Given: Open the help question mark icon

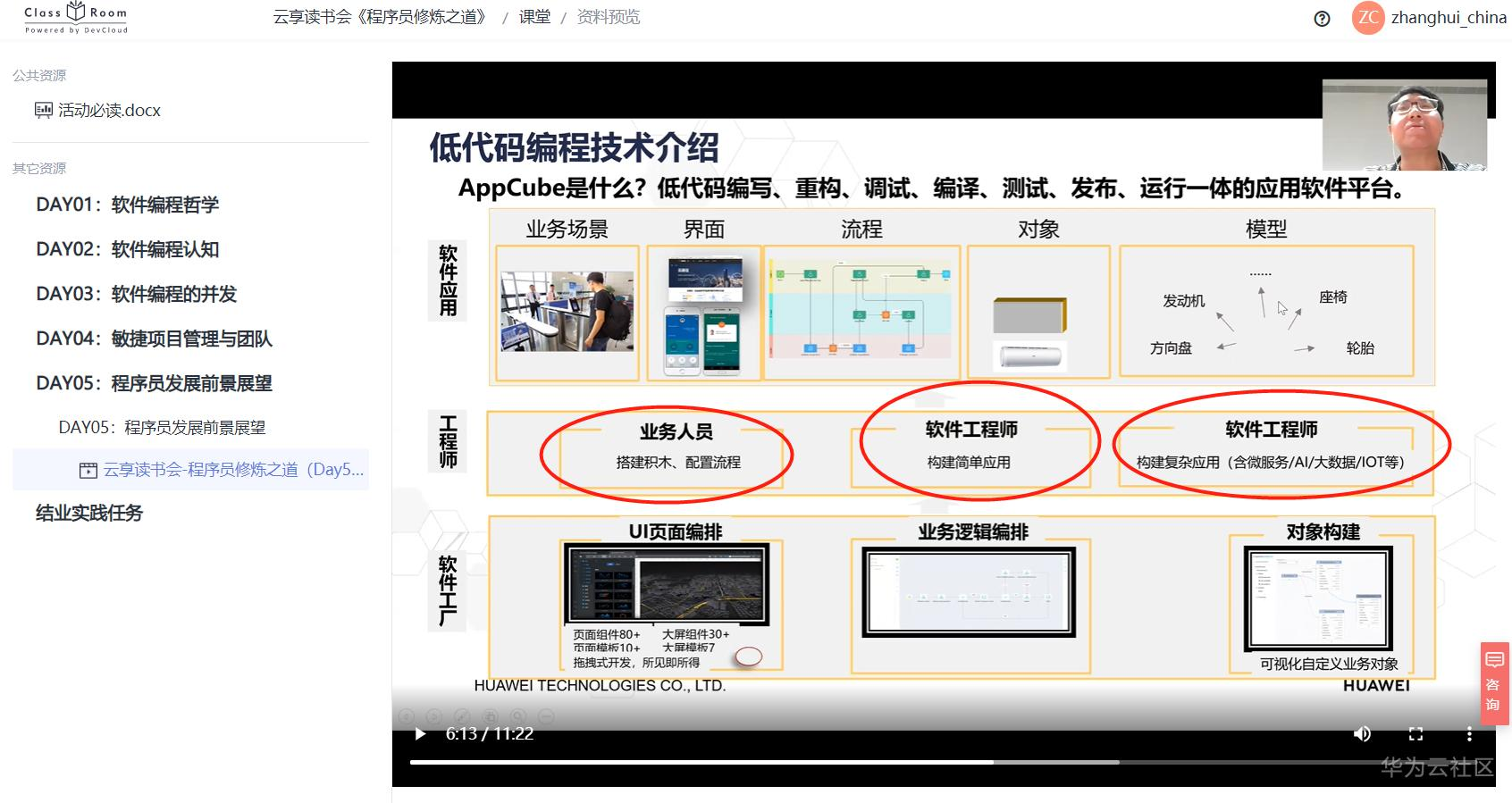Looking at the screenshot, I should (x=1323, y=19).
